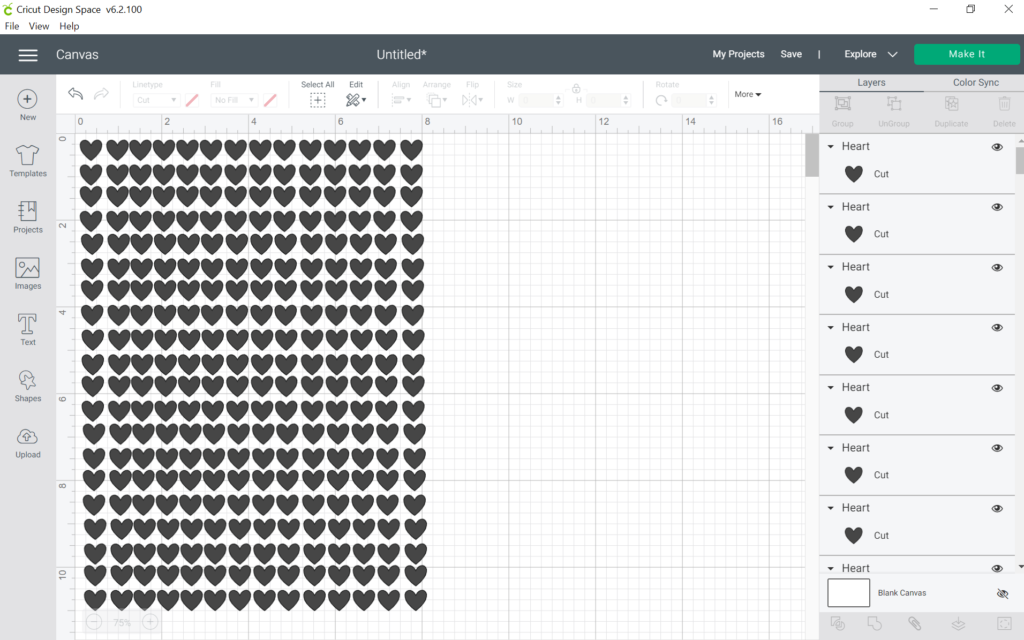This screenshot has height=640, width=1024.
Task: Click the Upload icon
Action: (x=28, y=437)
